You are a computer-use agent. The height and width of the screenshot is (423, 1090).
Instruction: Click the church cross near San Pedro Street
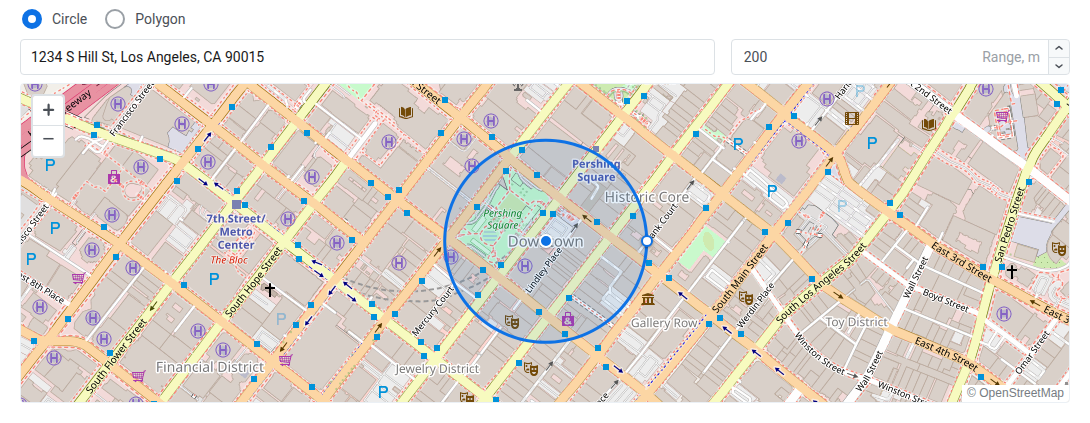click(1012, 271)
